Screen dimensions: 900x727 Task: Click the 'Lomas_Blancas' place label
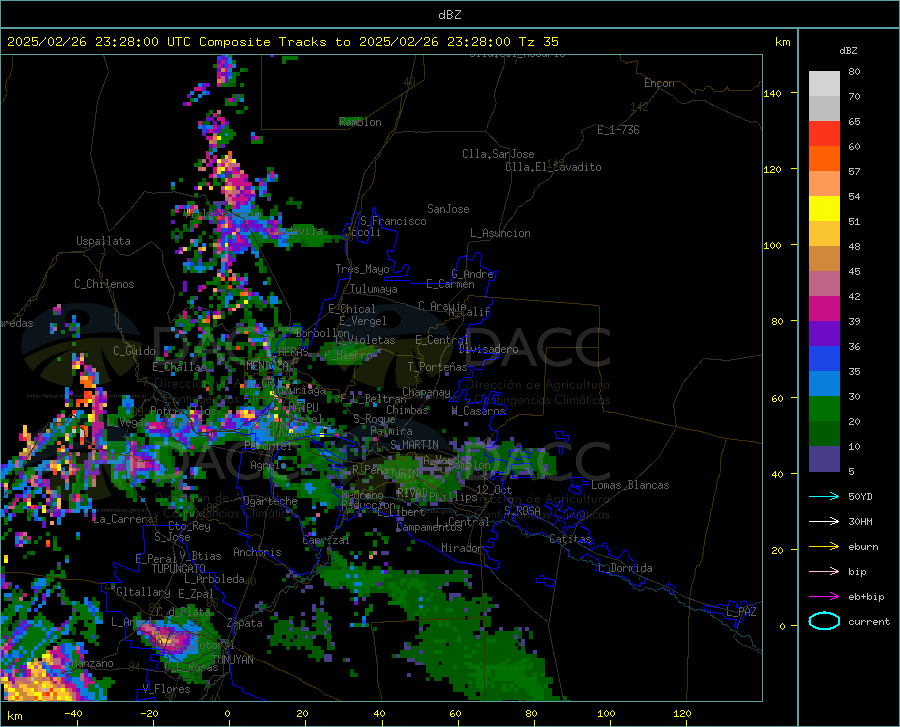click(630, 485)
